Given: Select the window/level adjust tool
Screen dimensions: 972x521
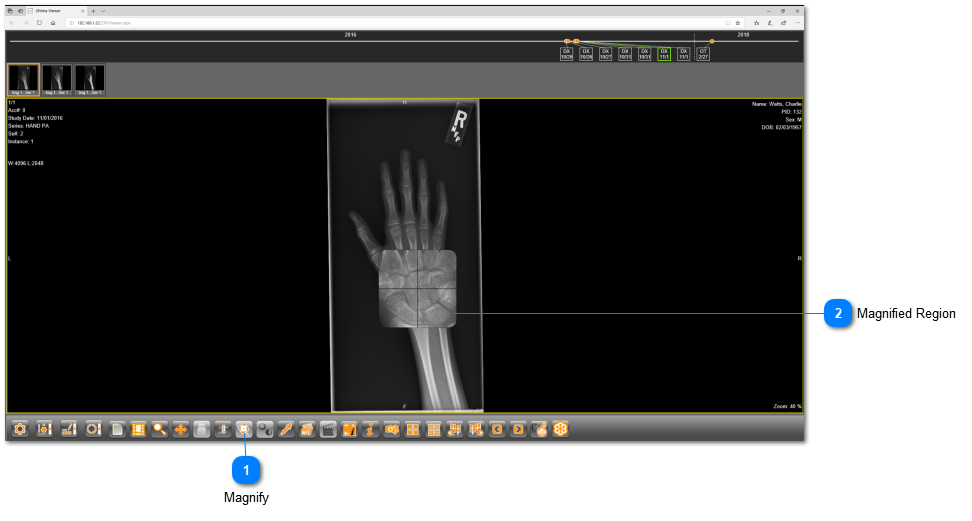Looking at the screenshot, I should 44,429.
